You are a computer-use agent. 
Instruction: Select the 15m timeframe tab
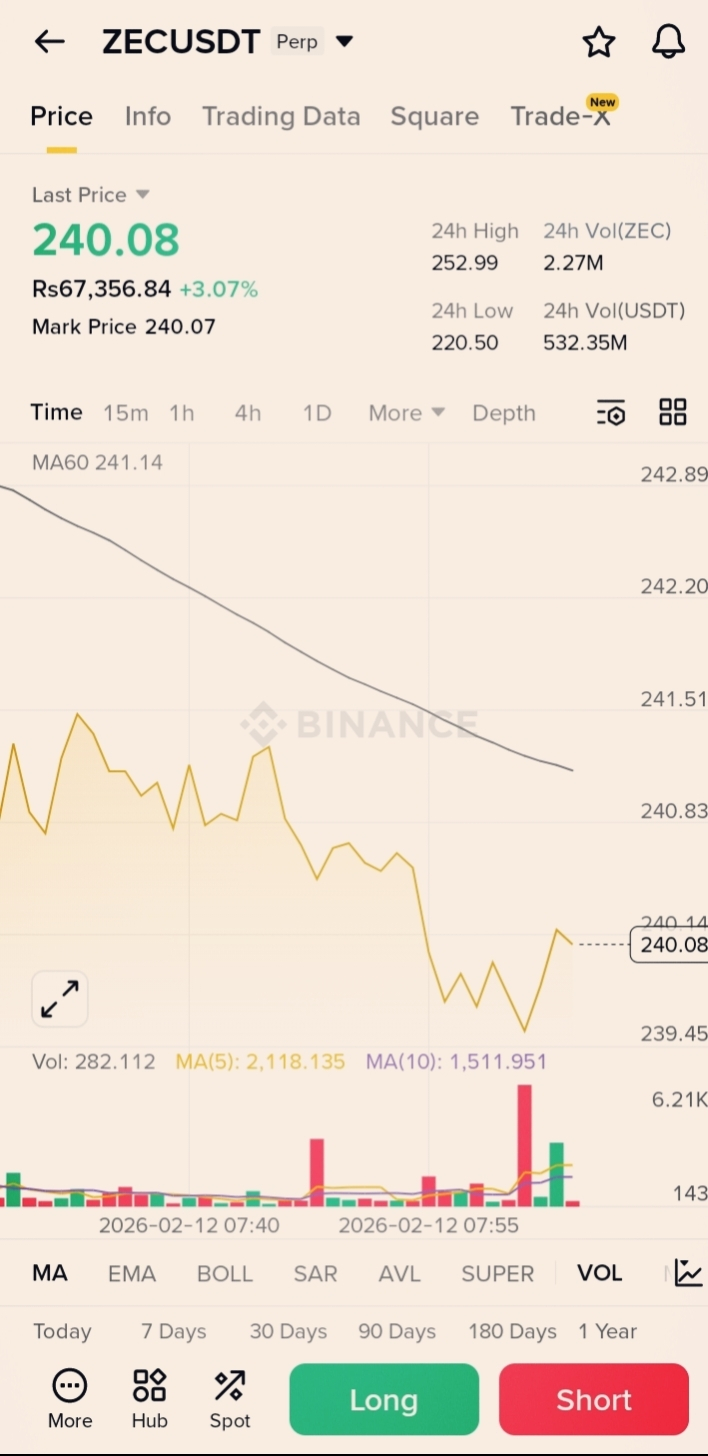[x=126, y=413]
